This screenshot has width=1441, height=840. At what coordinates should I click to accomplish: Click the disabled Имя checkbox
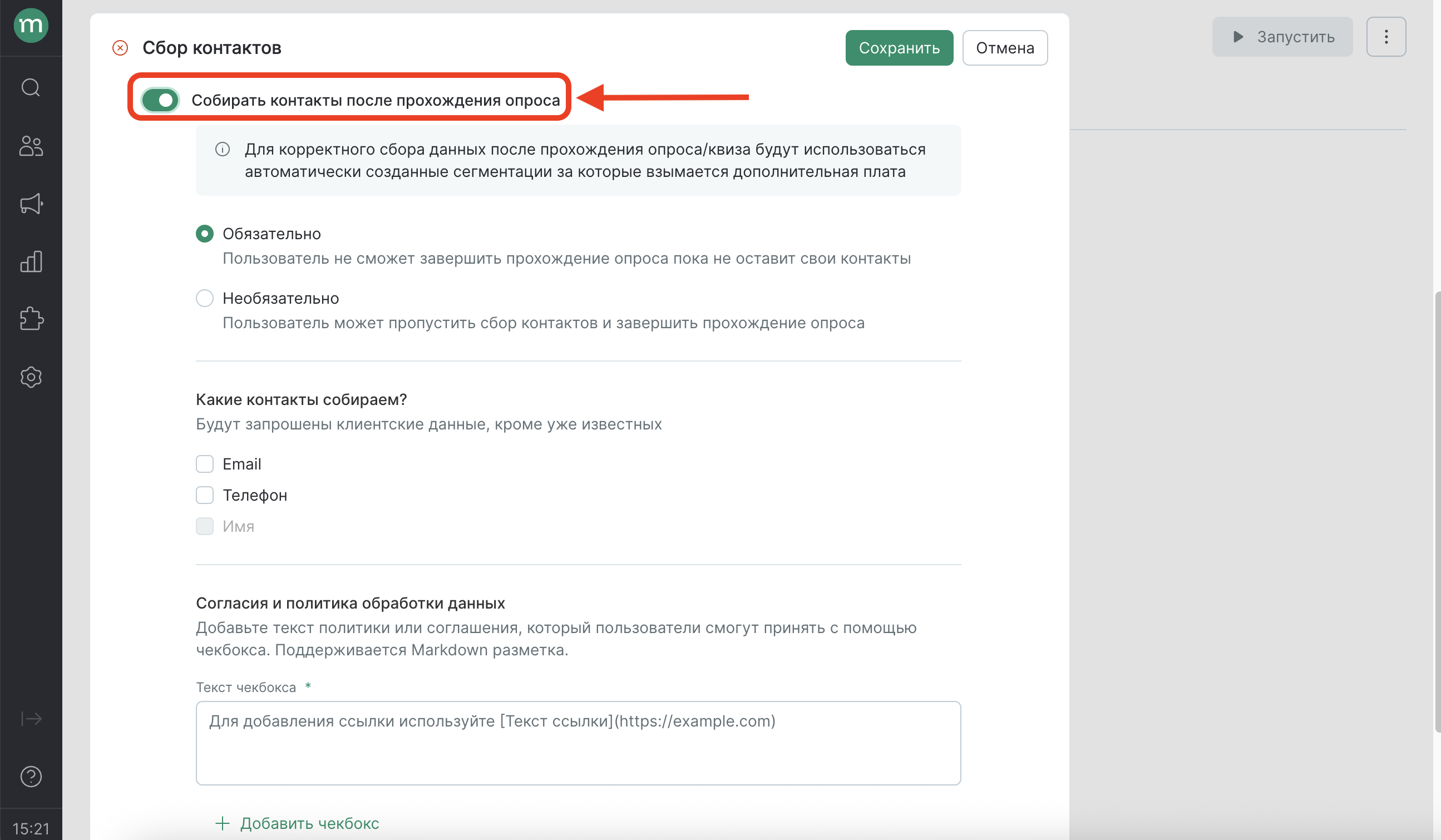point(205,526)
